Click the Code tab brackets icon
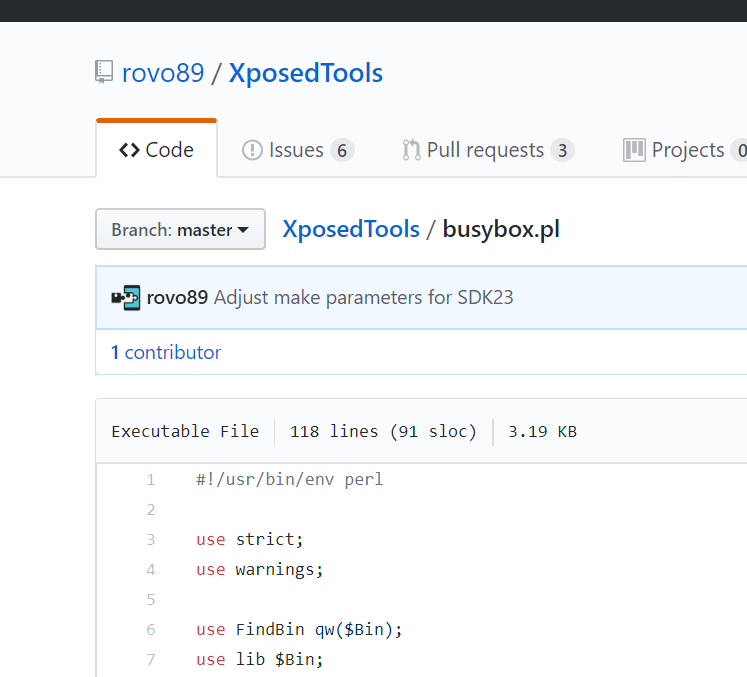This screenshot has width=747, height=677. pyautogui.click(x=129, y=150)
